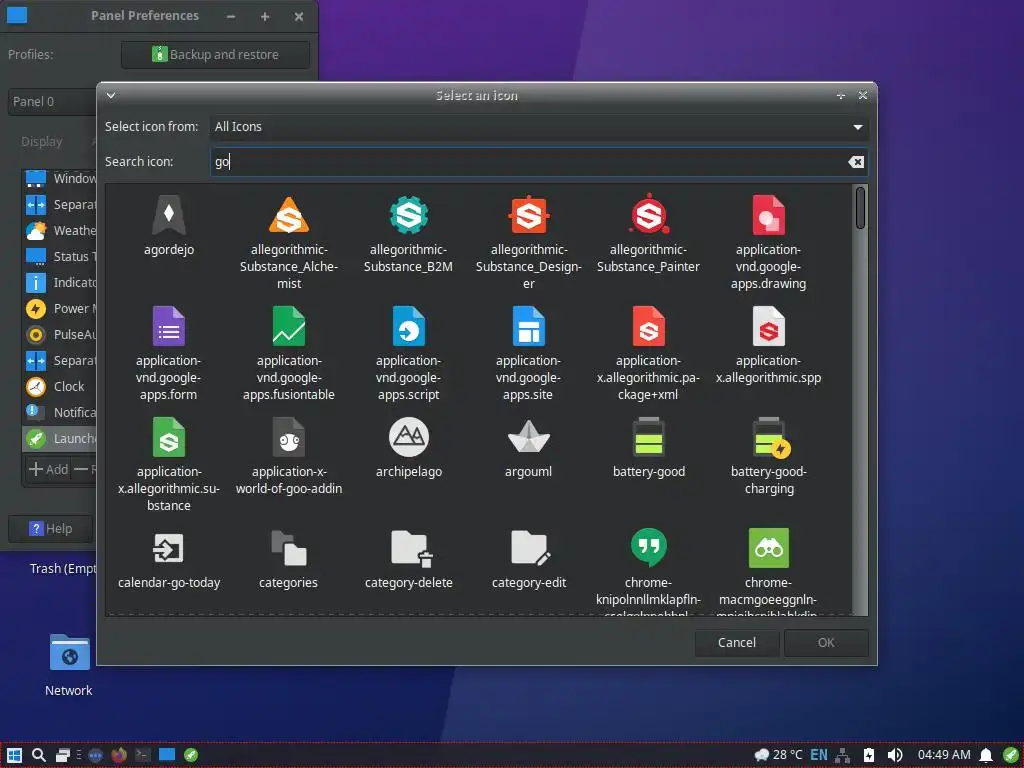Confirm with the OK button

(x=826, y=643)
